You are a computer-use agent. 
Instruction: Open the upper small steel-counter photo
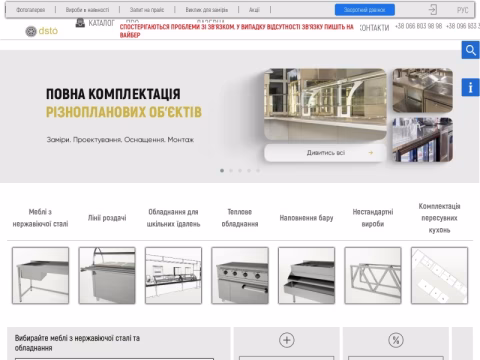pyautogui.click(x=423, y=90)
